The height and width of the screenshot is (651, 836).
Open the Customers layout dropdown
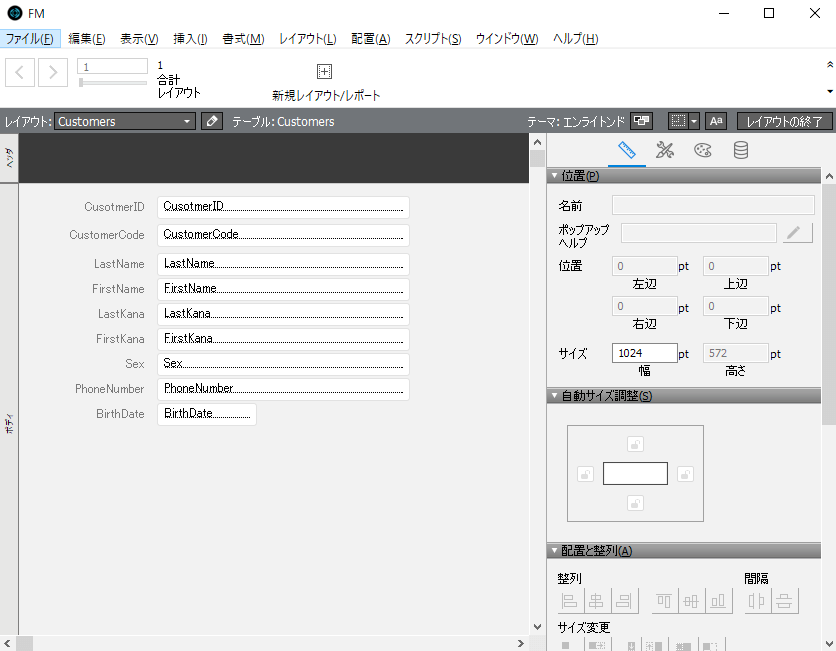click(125, 121)
